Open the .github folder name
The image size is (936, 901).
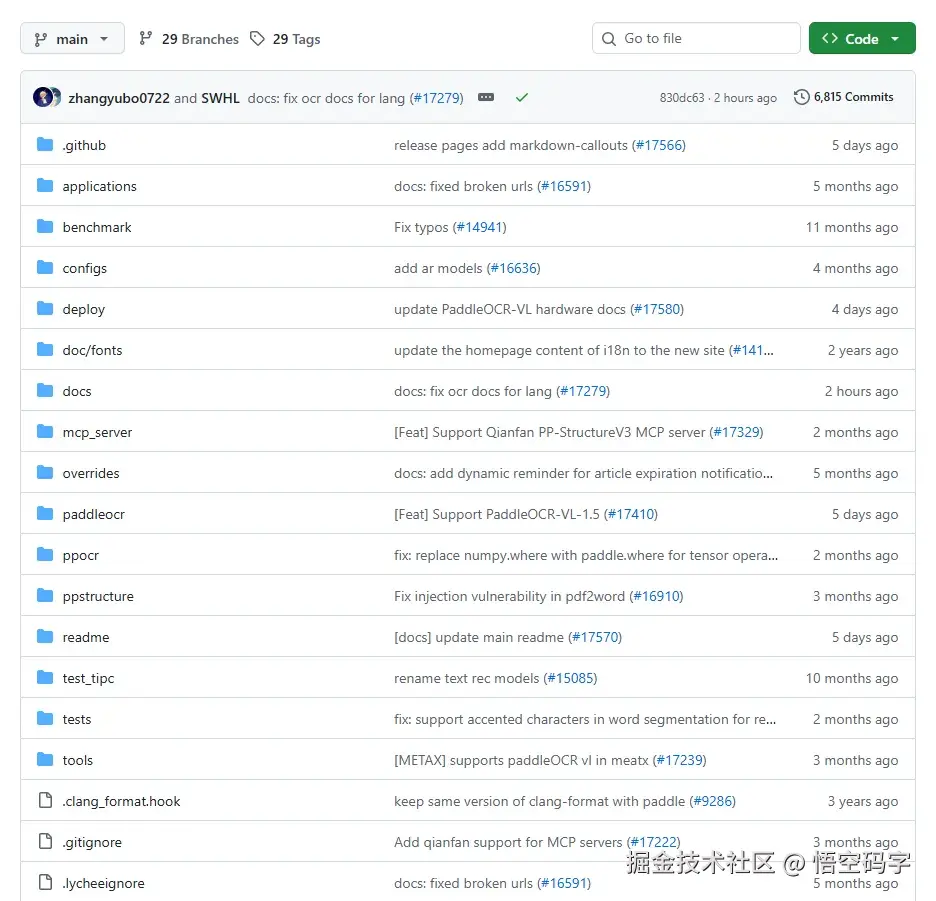pyautogui.click(x=84, y=145)
